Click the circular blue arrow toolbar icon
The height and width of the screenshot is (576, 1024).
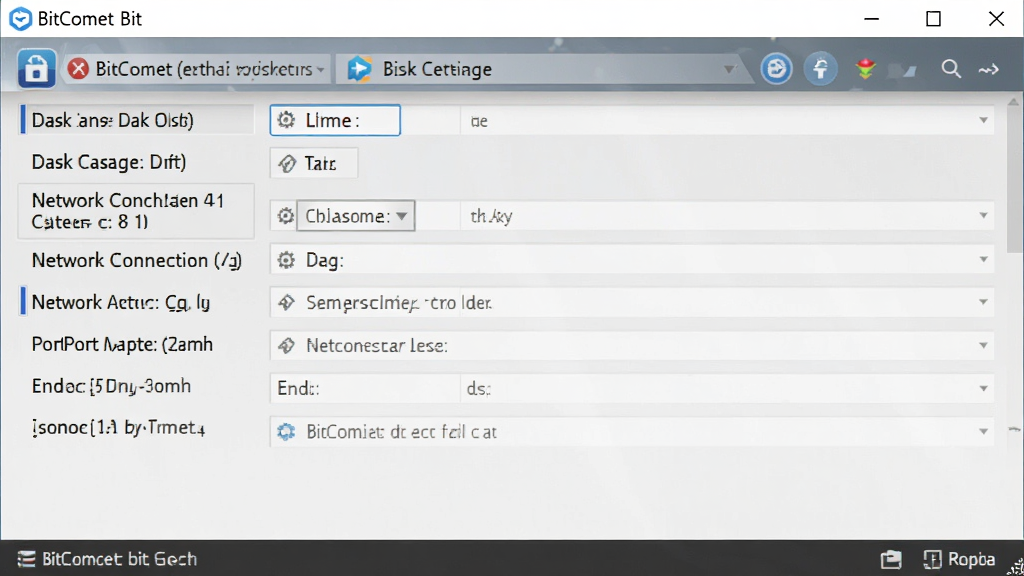coord(776,69)
